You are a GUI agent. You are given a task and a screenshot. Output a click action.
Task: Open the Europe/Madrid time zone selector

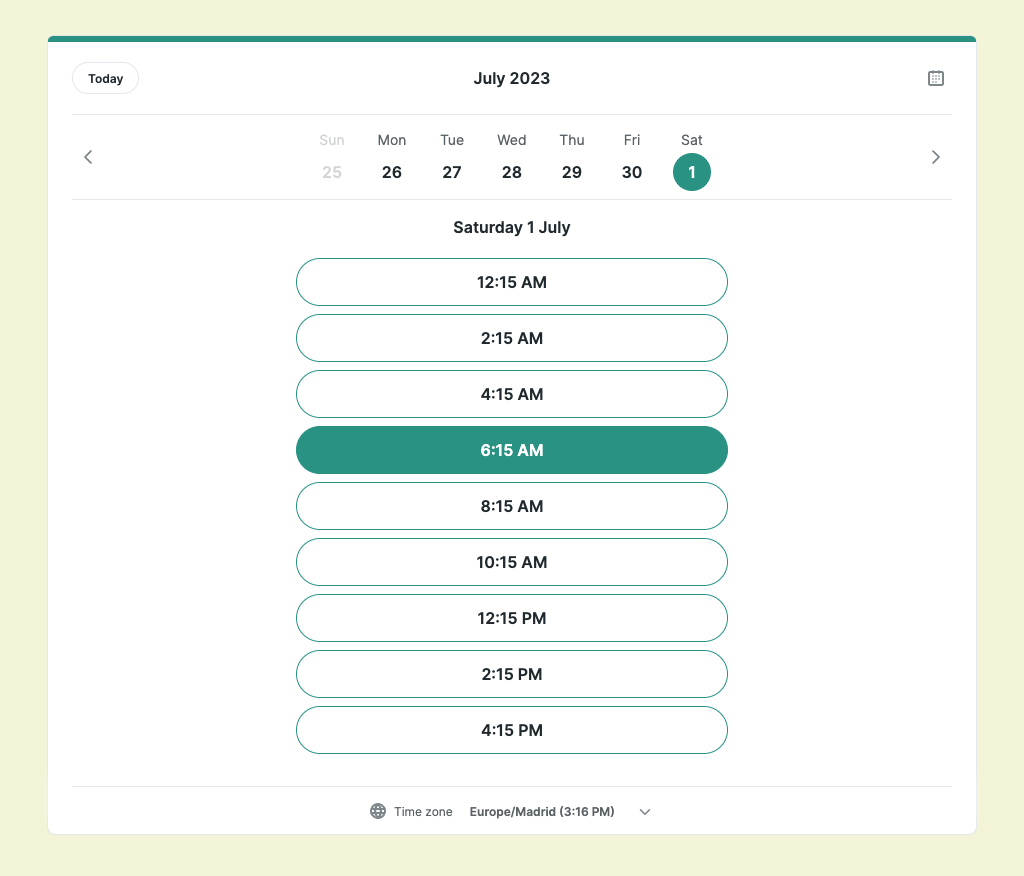click(x=542, y=811)
